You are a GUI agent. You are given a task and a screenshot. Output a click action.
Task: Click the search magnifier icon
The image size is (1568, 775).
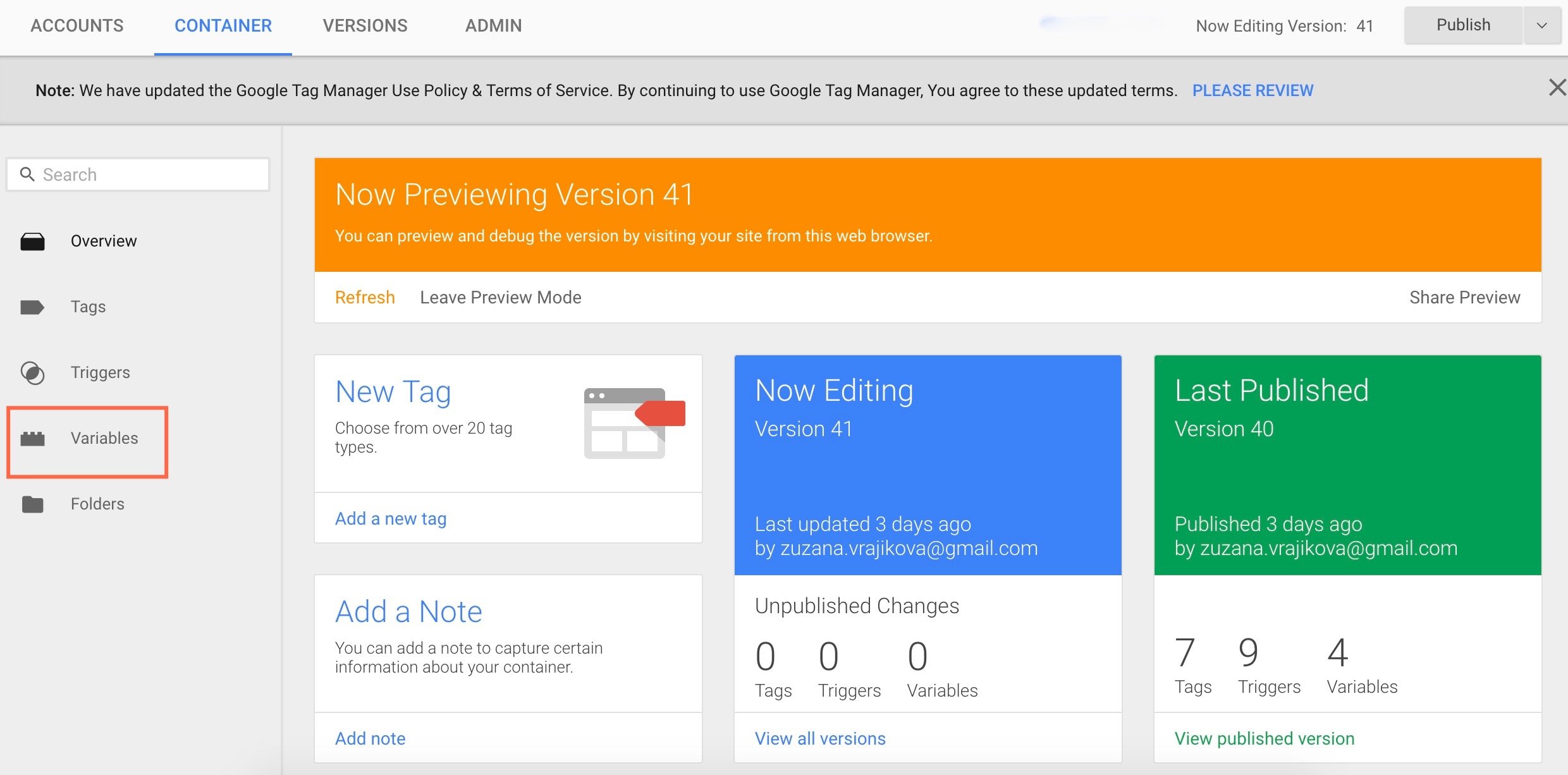[27, 174]
